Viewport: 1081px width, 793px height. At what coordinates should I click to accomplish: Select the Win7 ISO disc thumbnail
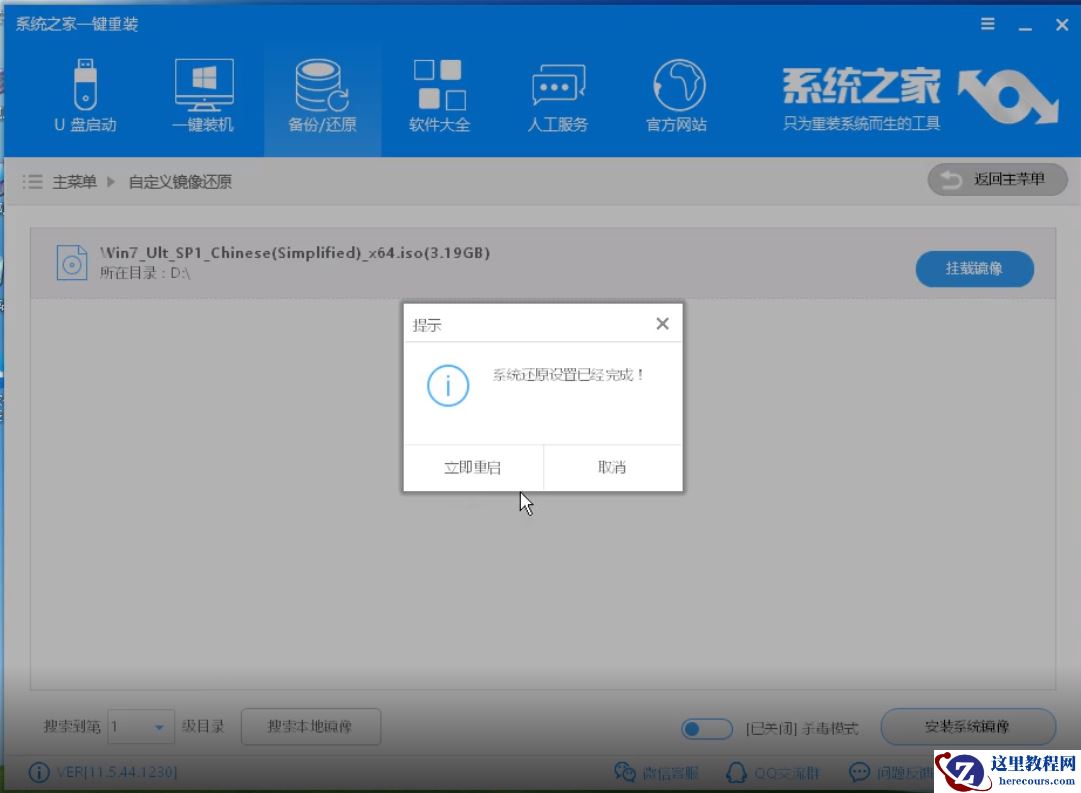(71, 263)
